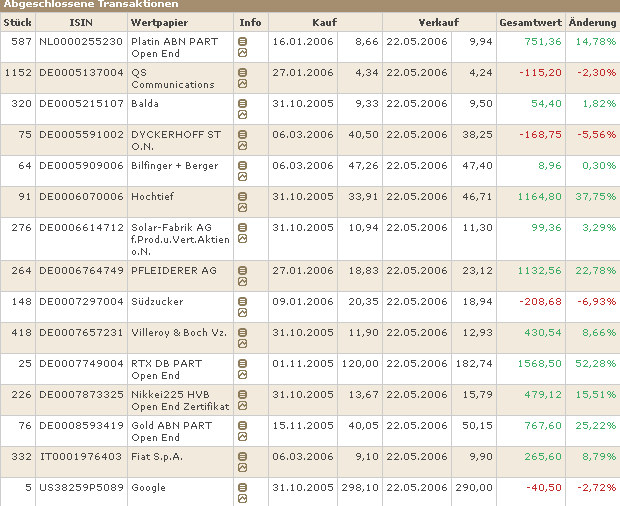Select the Bilfinger + Berger security name

[x=174, y=166]
